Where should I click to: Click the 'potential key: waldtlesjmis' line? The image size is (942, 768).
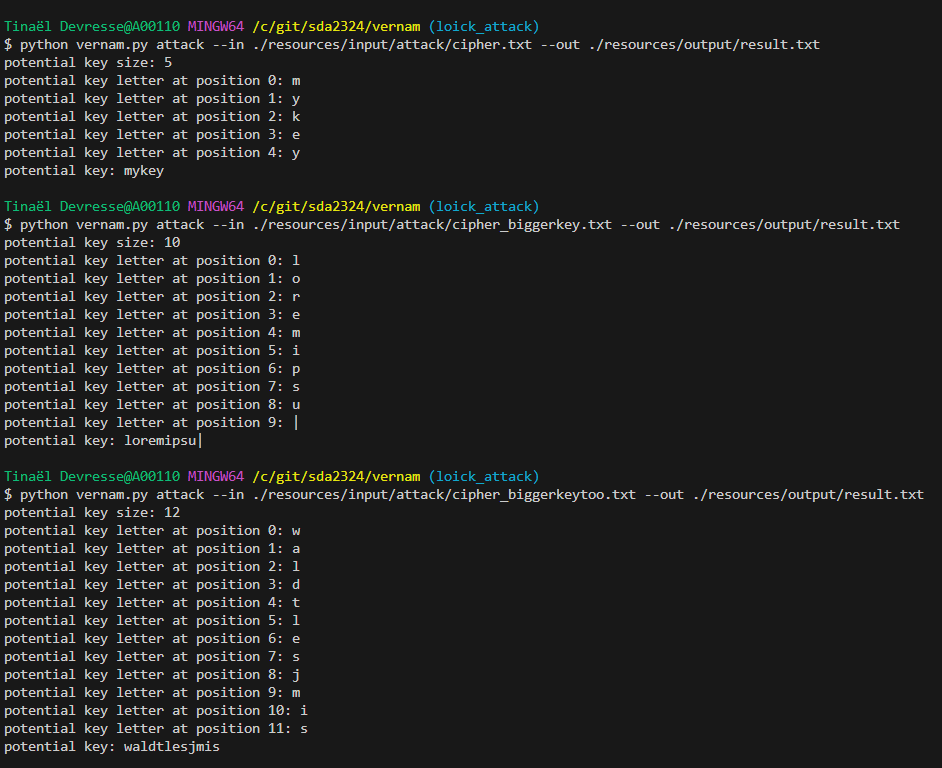click(112, 747)
